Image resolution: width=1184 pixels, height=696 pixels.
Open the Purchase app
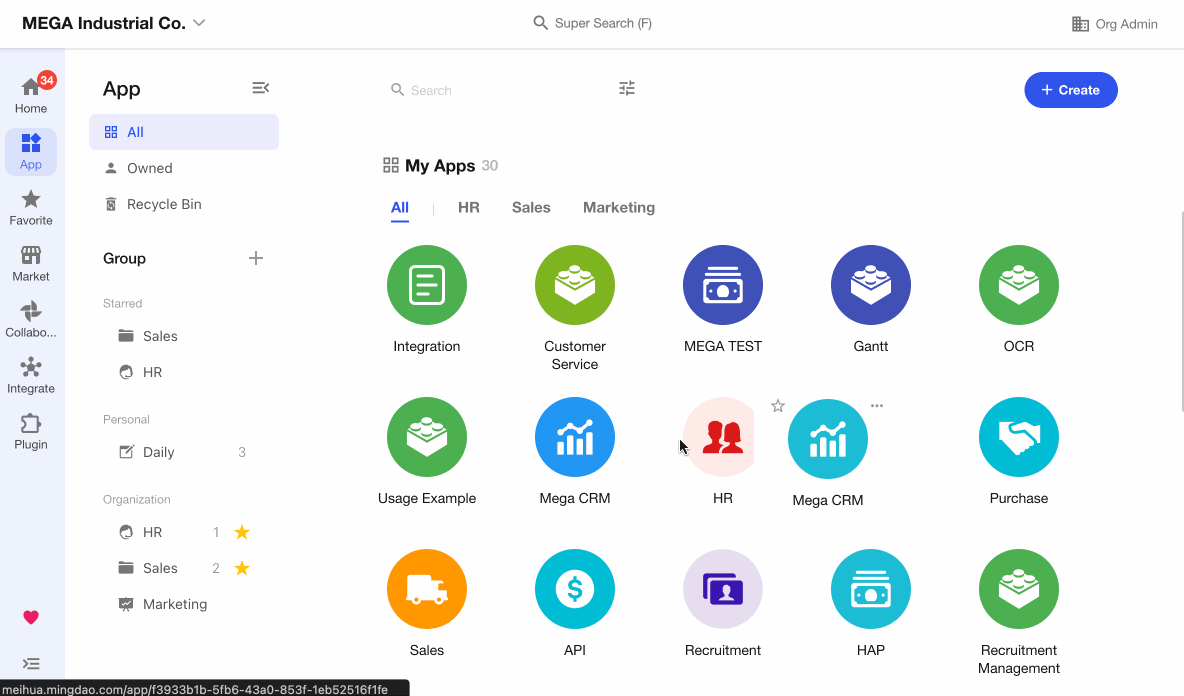tap(1018, 438)
